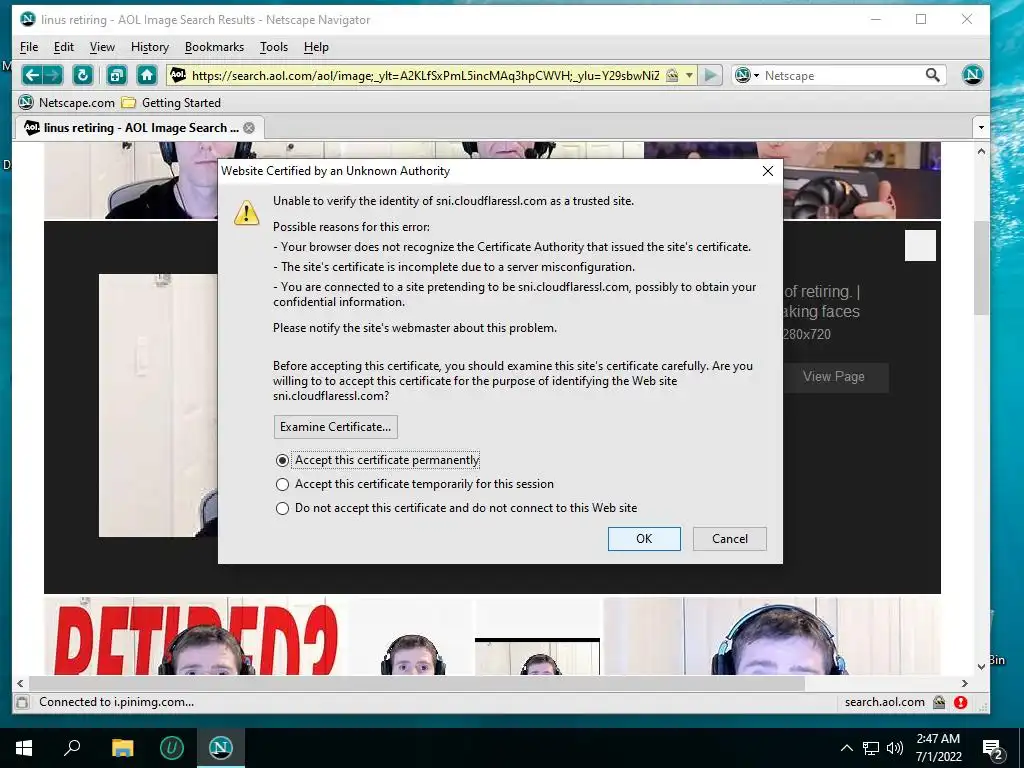This screenshot has height=768, width=1024.
Task: Open the History menu
Action: coord(150,47)
